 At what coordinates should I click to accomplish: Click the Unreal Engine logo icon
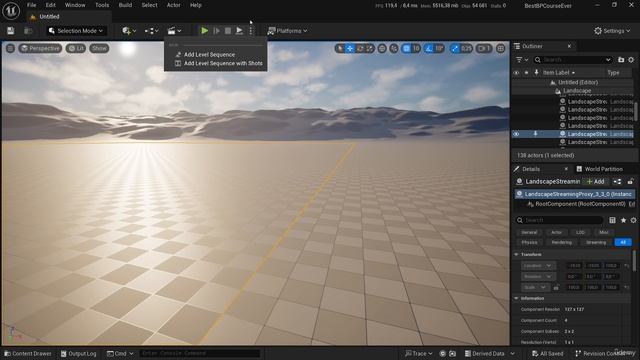pyautogui.click(x=11, y=11)
